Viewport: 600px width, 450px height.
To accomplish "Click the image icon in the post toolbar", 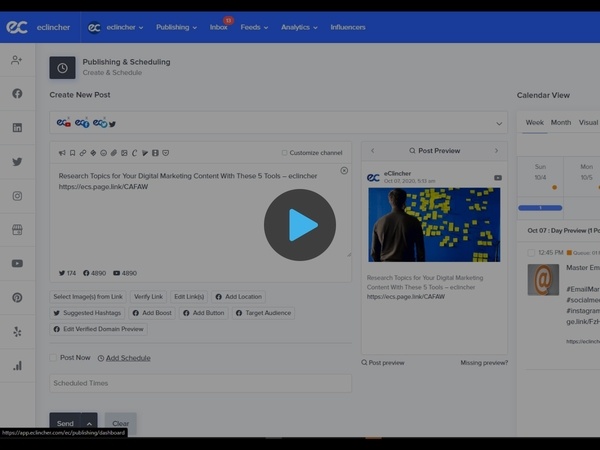I will pyautogui.click(x=124, y=153).
